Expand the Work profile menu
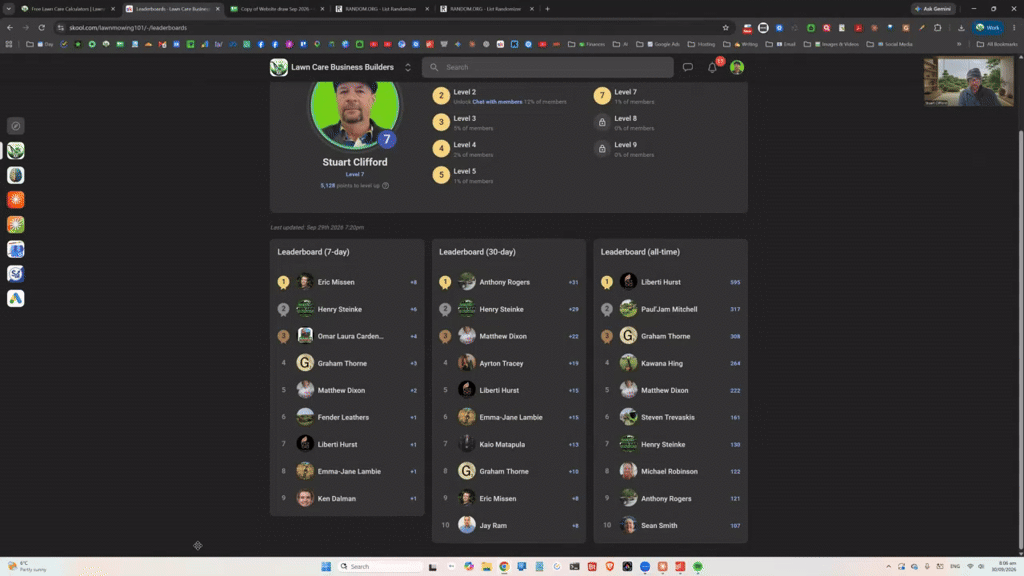 click(987, 27)
